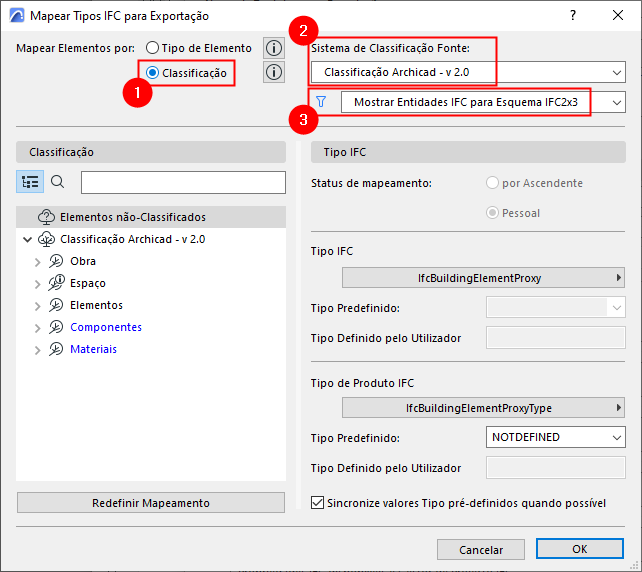Click upper Tipo Definido pelo Utilizador field

click(556, 338)
